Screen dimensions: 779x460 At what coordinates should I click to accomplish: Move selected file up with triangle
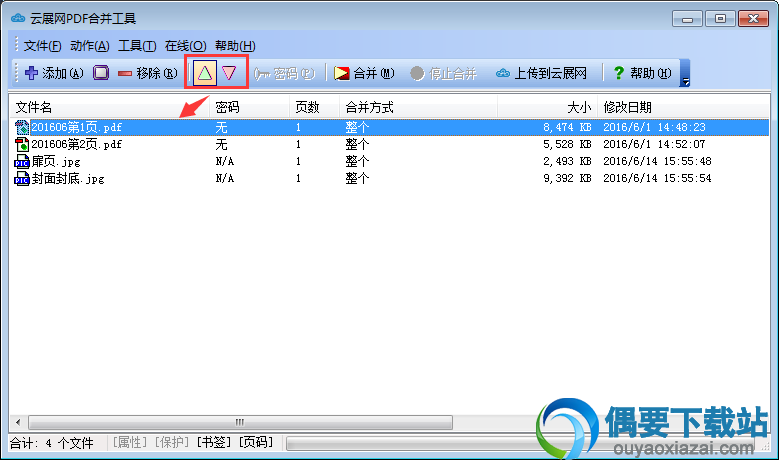205,73
